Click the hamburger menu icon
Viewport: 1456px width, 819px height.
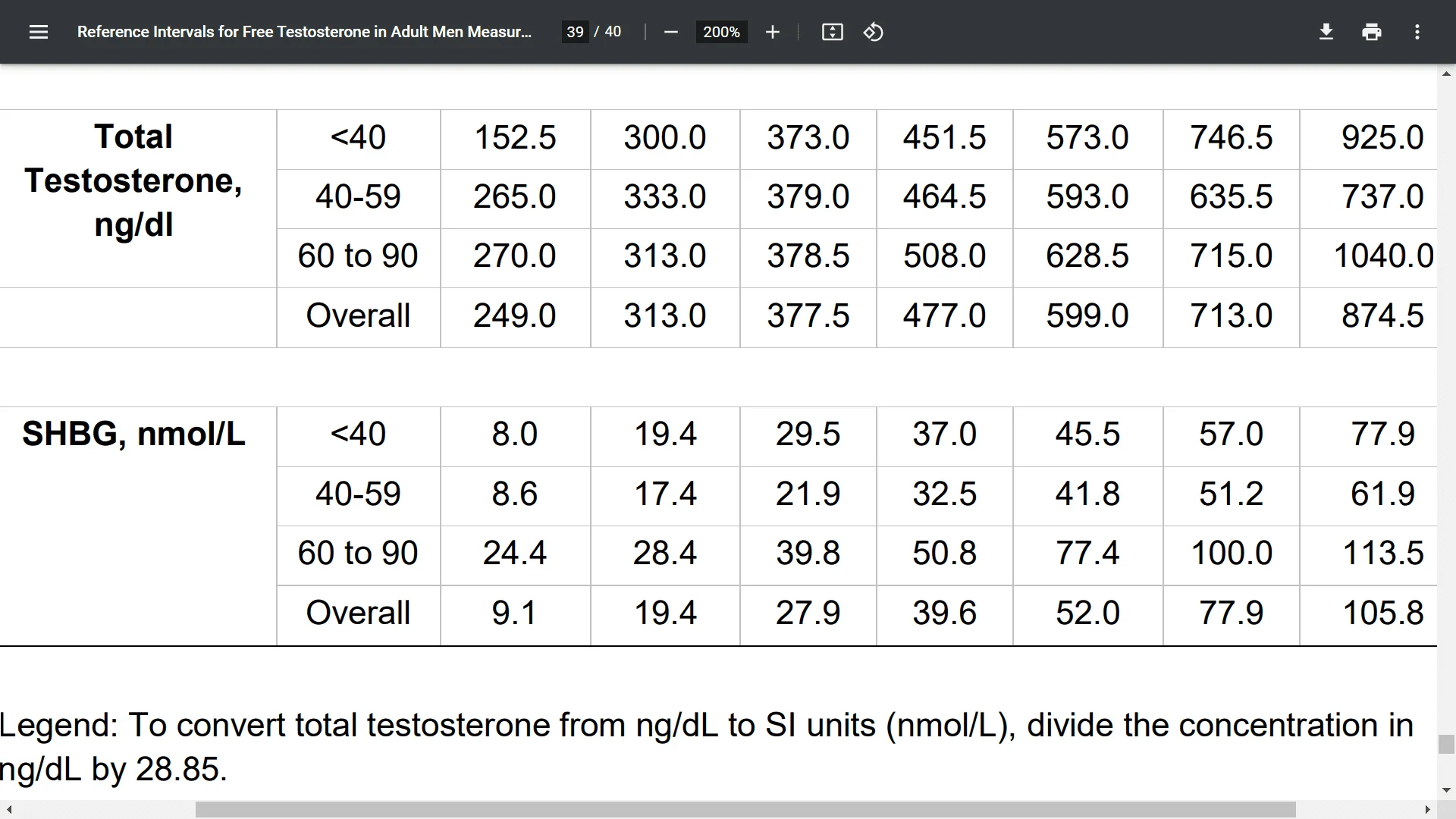[x=38, y=31]
